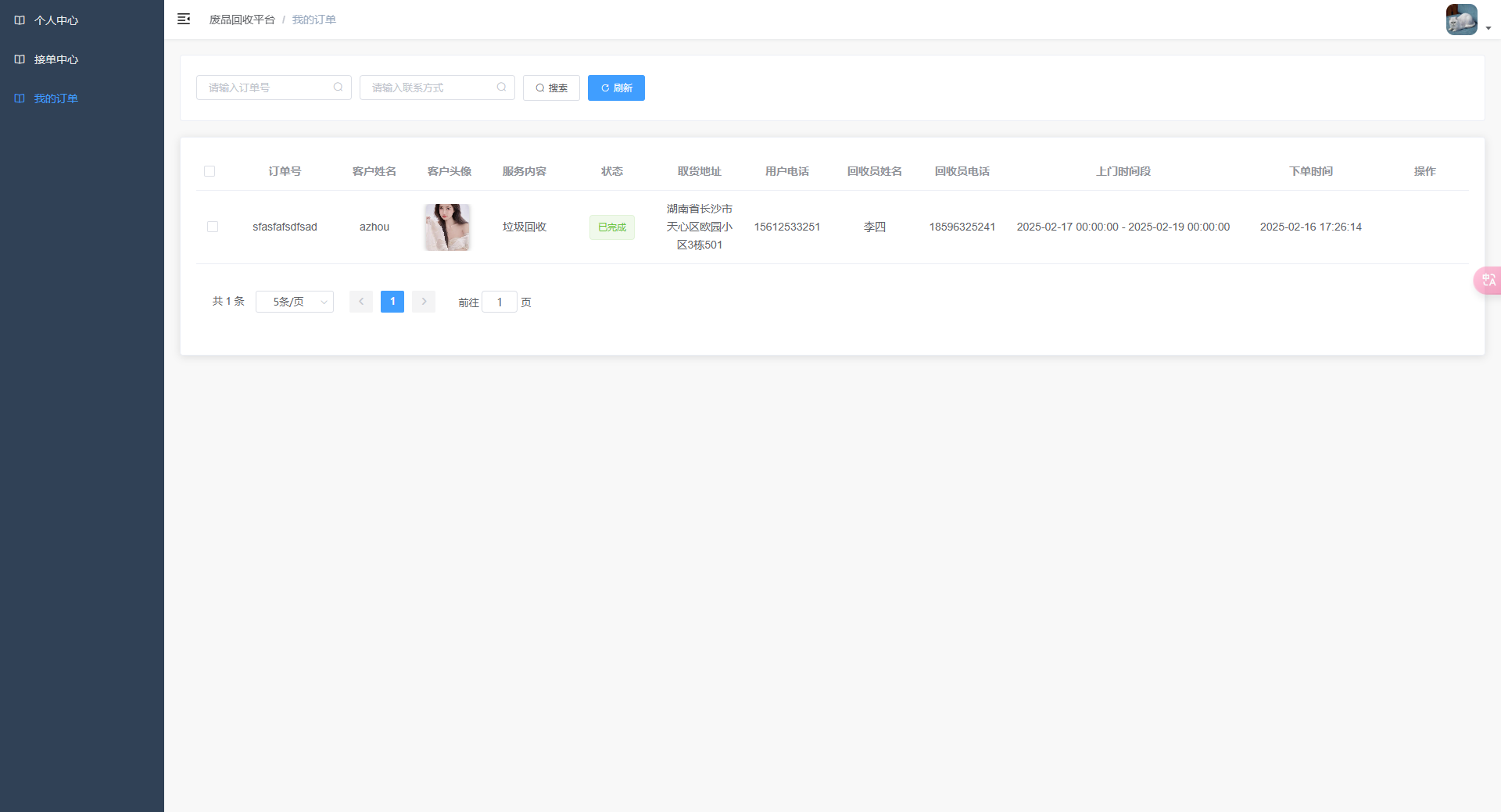
Task: Select the 我的订单 menu item
Action: [x=82, y=98]
